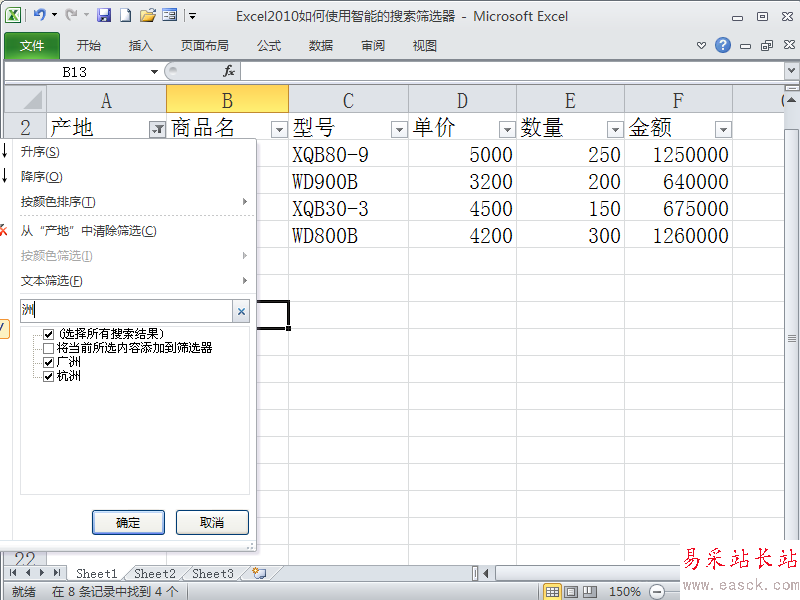The width and height of the screenshot is (800, 600).
Task: Open the Name Box dropdown arrow
Action: point(154,72)
